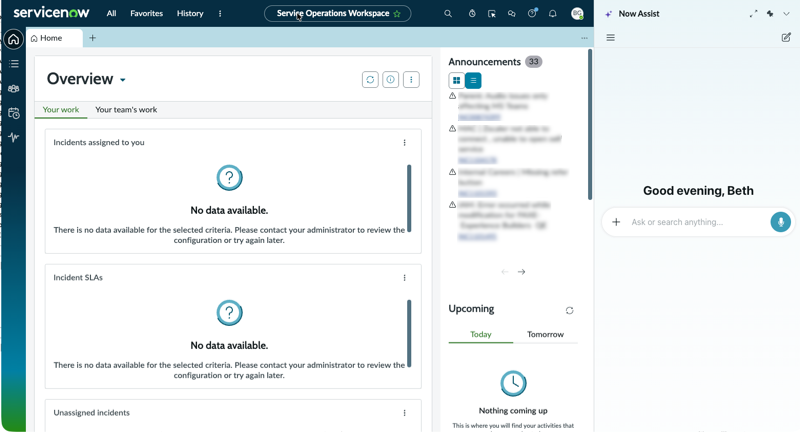Select the Home tab
Image resolution: width=800 pixels, height=432 pixels.
[x=55, y=38]
